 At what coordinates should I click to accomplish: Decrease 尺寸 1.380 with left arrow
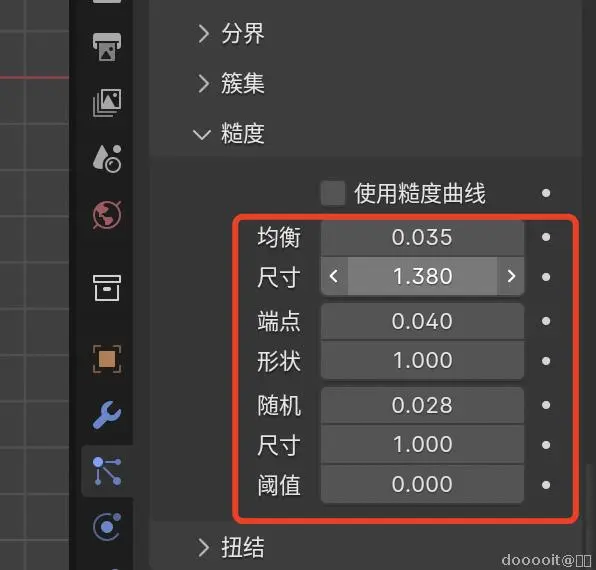[x=334, y=276]
